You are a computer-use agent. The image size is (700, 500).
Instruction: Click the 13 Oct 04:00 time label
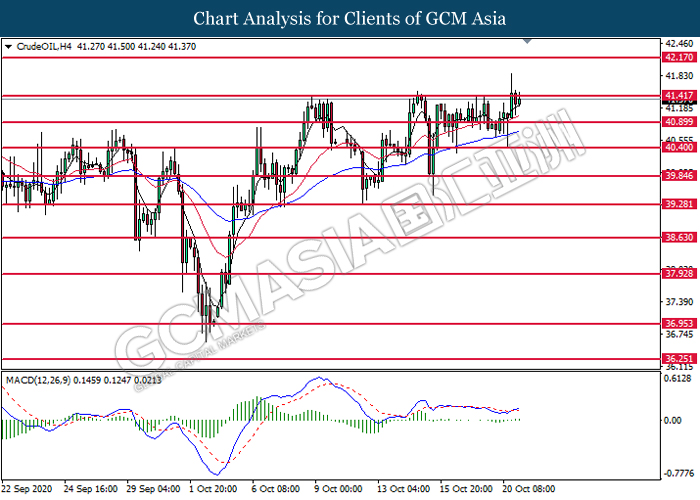[403, 489]
